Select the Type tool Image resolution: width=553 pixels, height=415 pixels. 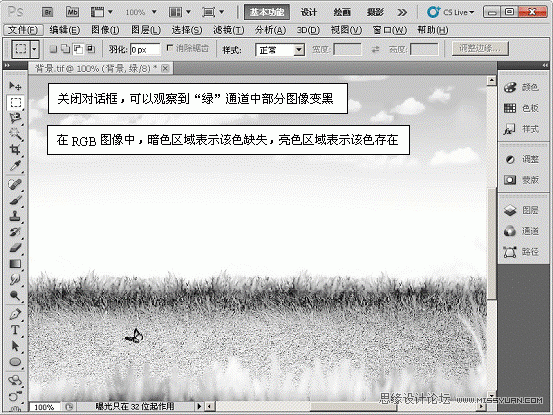tap(15, 330)
